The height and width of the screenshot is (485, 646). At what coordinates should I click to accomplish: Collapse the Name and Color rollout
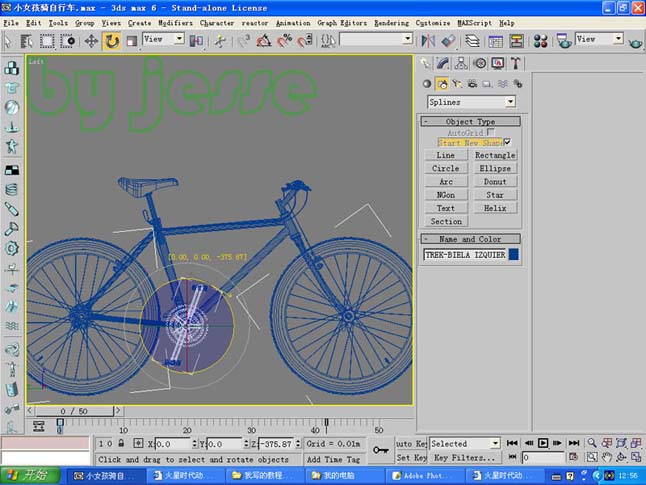click(470, 239)
